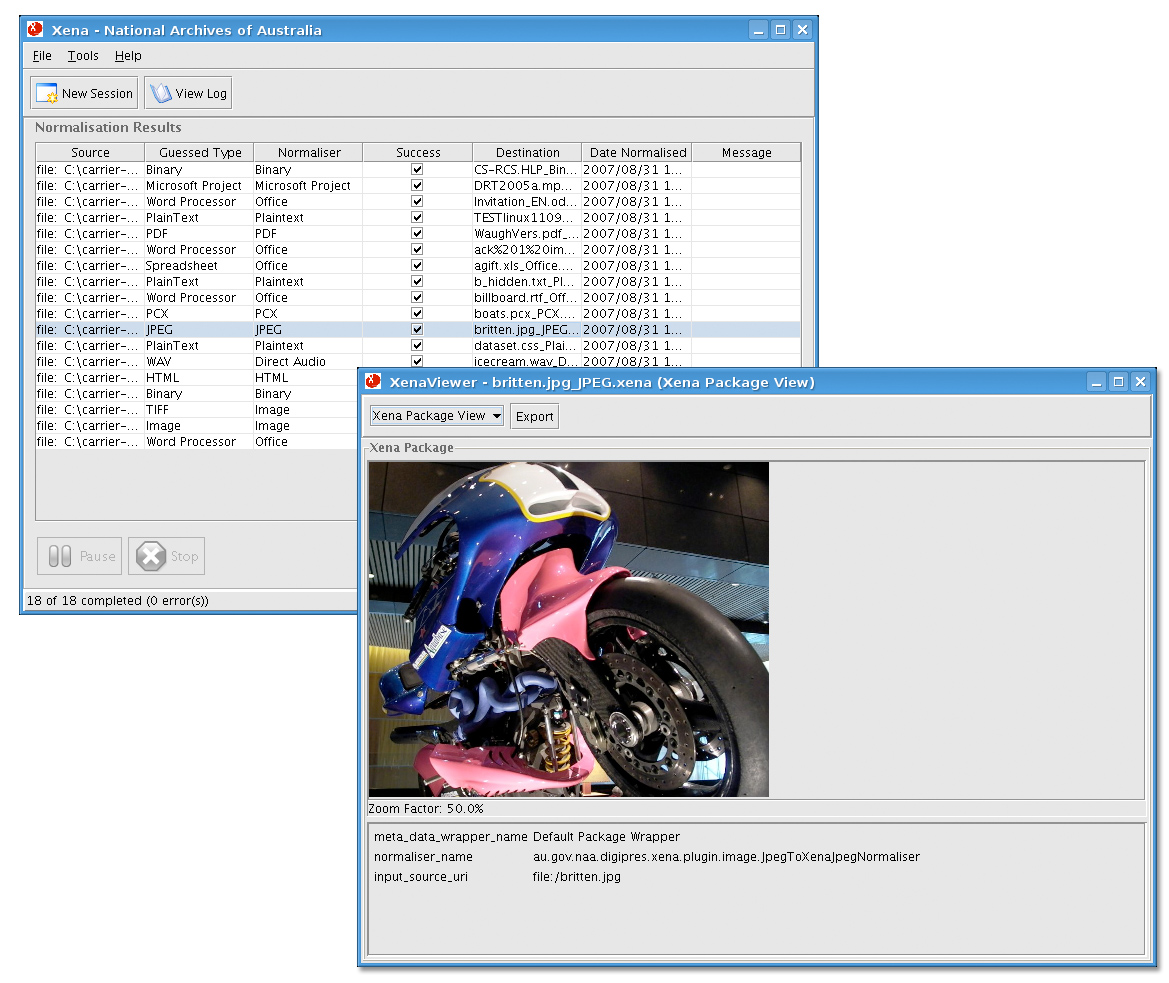Toggle Success checkbox for Microsoft Project row
This screenshot has width=1169, height=983.
[417, 186]
